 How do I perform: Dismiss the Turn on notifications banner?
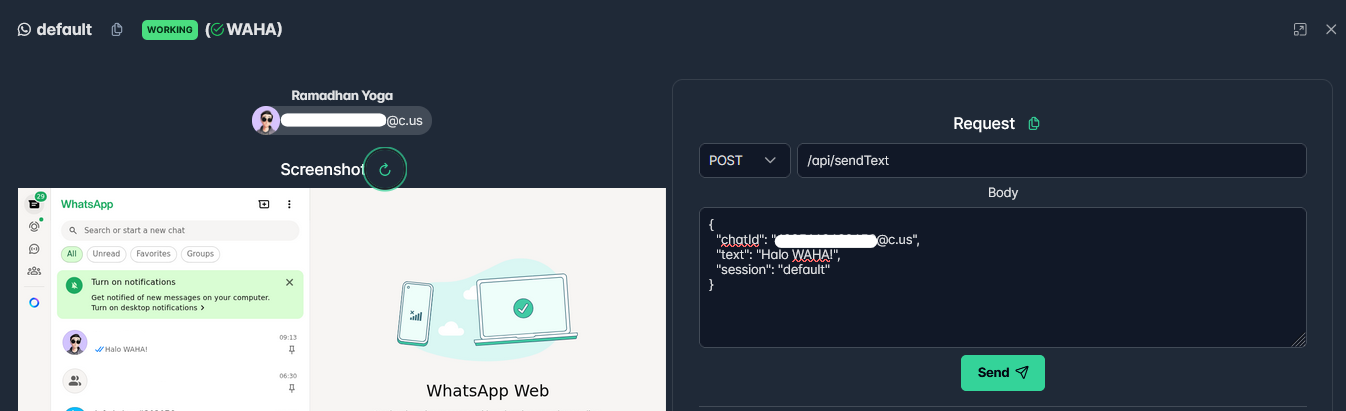tap(290, 282)
